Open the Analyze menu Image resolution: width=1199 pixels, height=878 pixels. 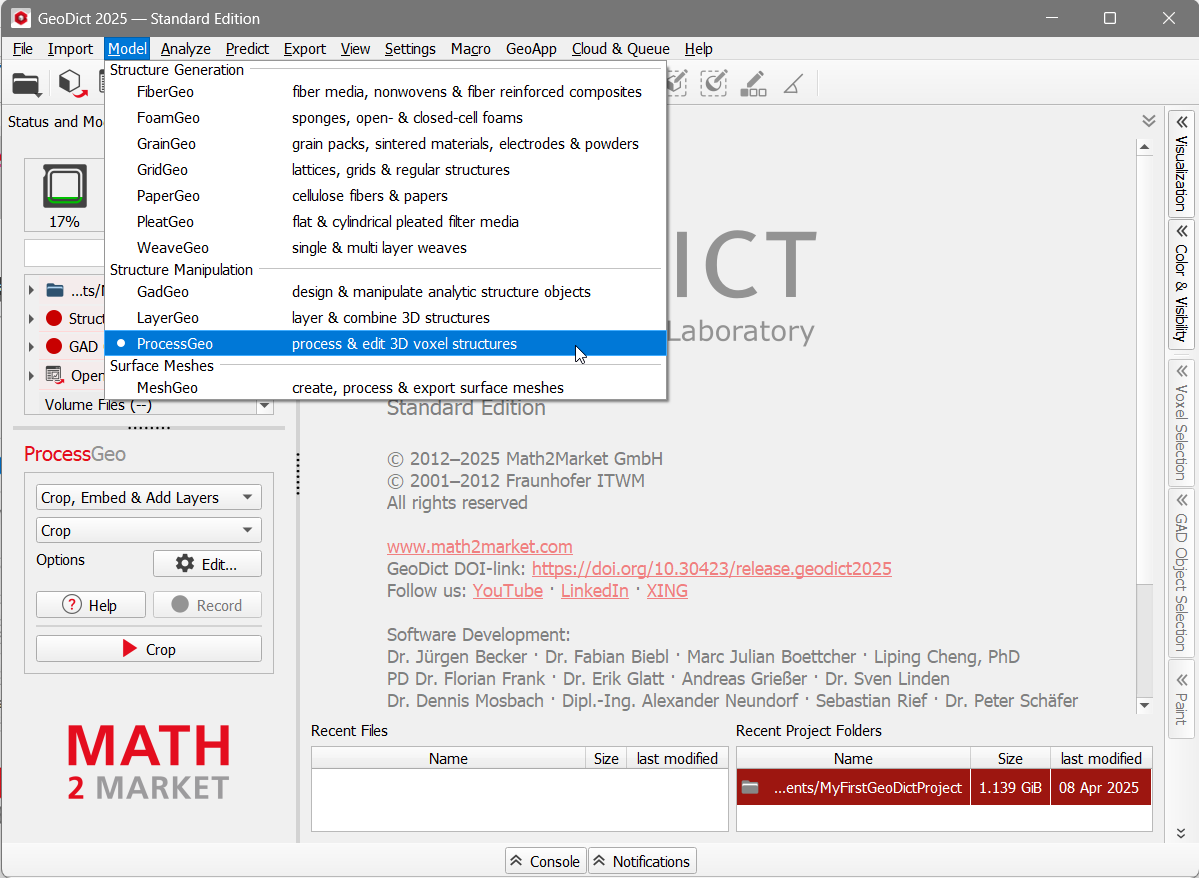tap(185, 48)
